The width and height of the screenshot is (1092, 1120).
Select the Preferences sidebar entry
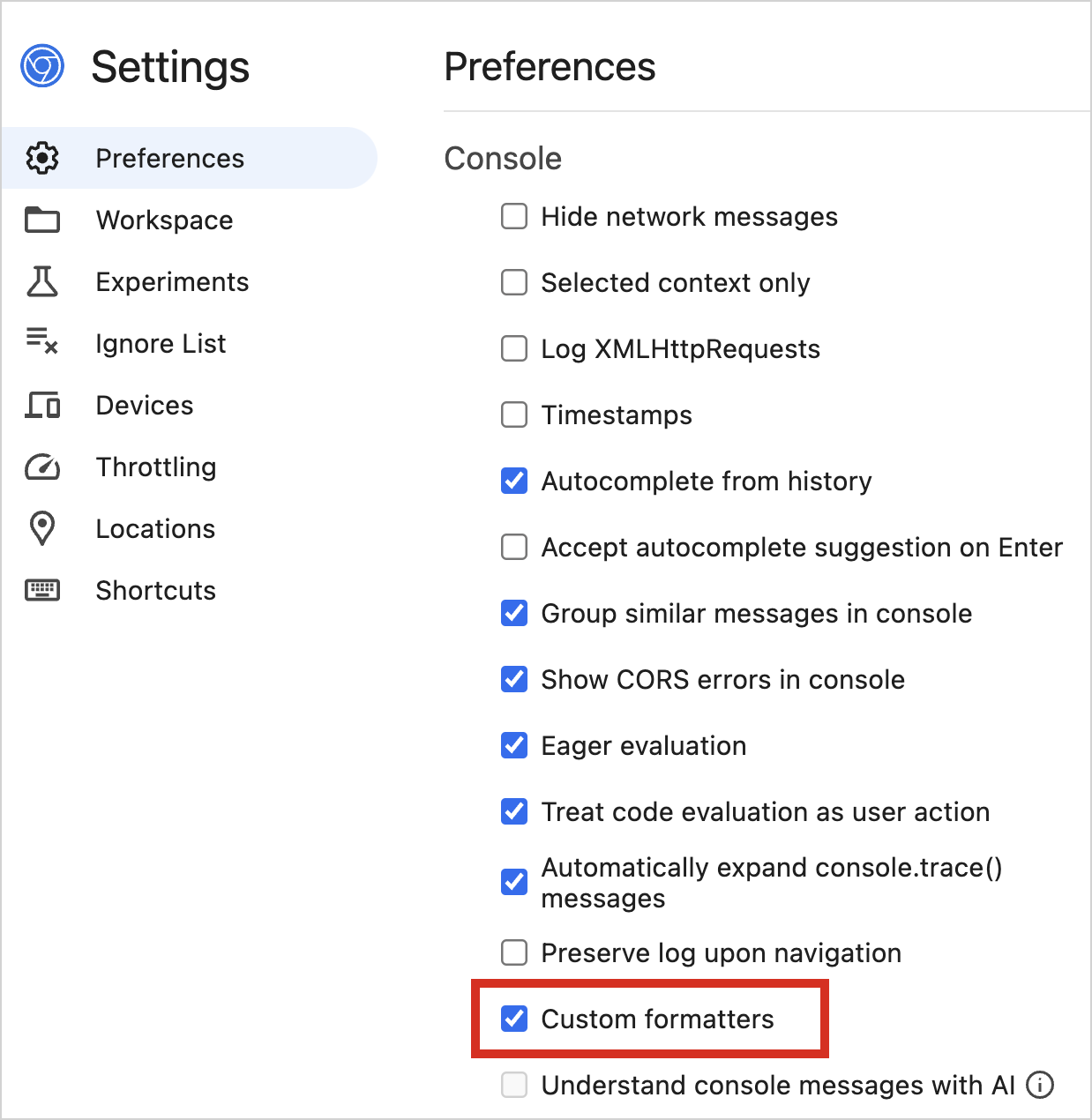pos(169,158)
